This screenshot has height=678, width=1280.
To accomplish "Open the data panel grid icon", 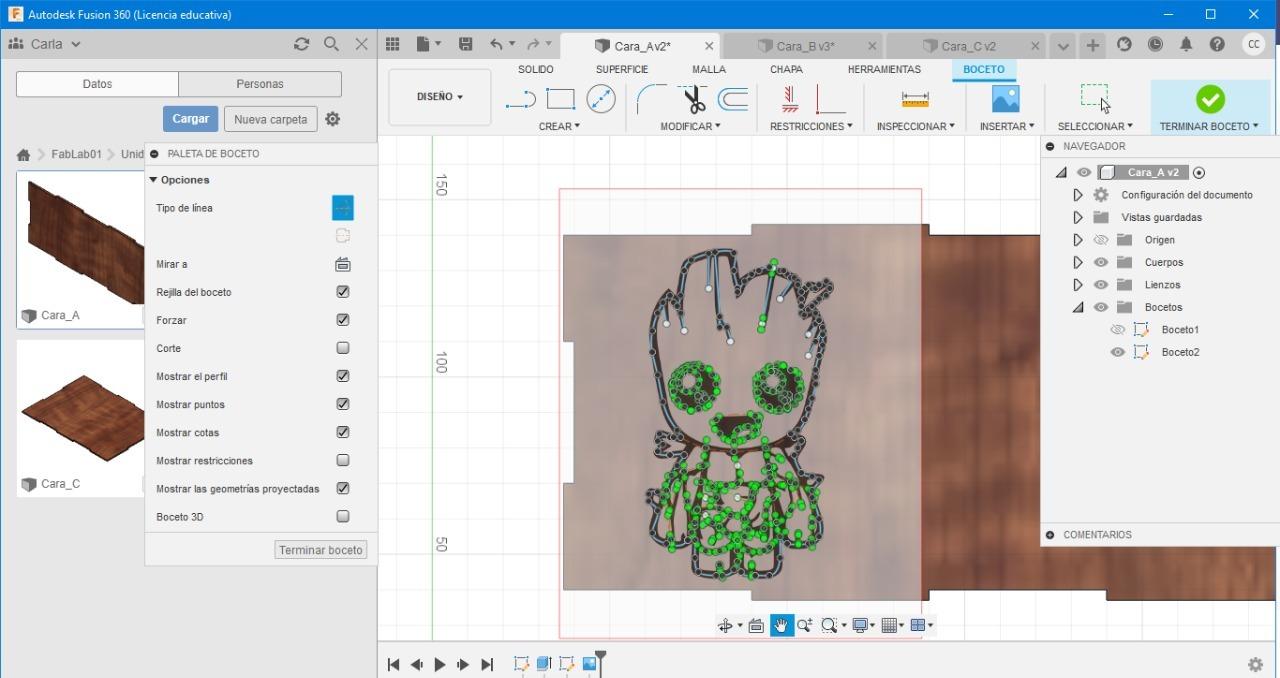I will pos(393,44).
